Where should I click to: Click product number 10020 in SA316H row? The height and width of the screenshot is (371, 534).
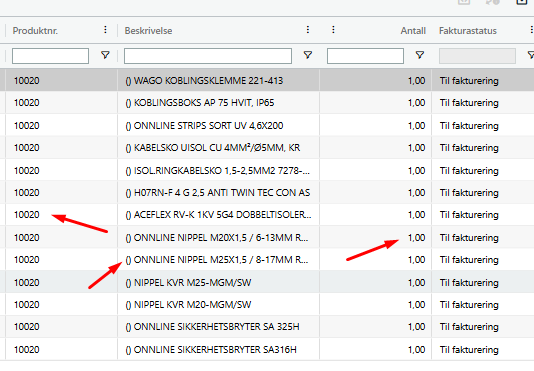(x=27, y=350)
